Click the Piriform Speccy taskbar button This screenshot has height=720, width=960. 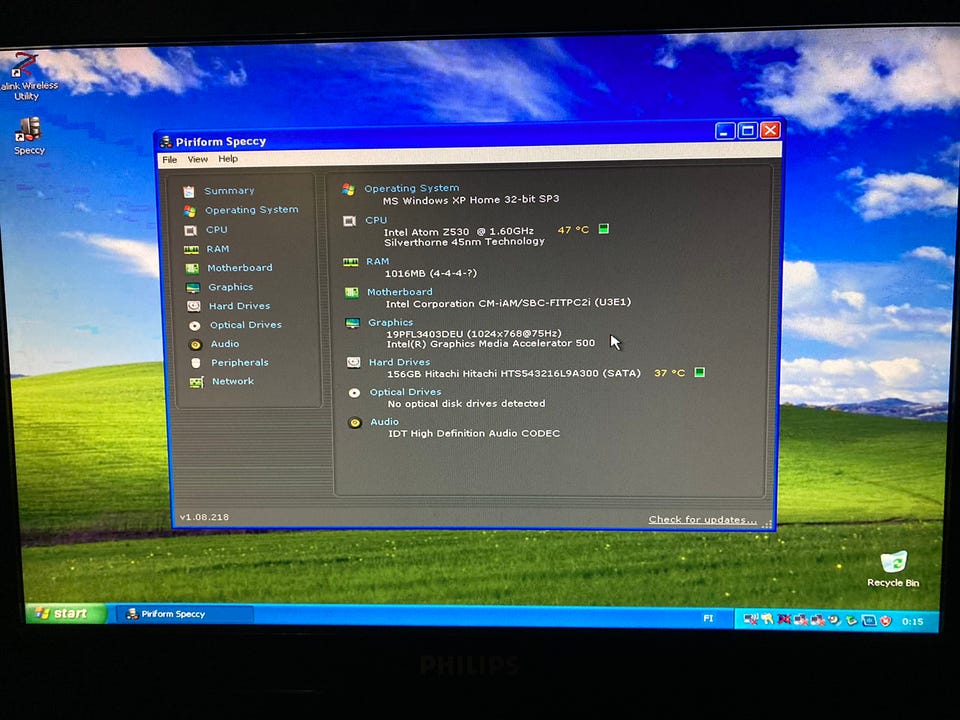point(184,614)
